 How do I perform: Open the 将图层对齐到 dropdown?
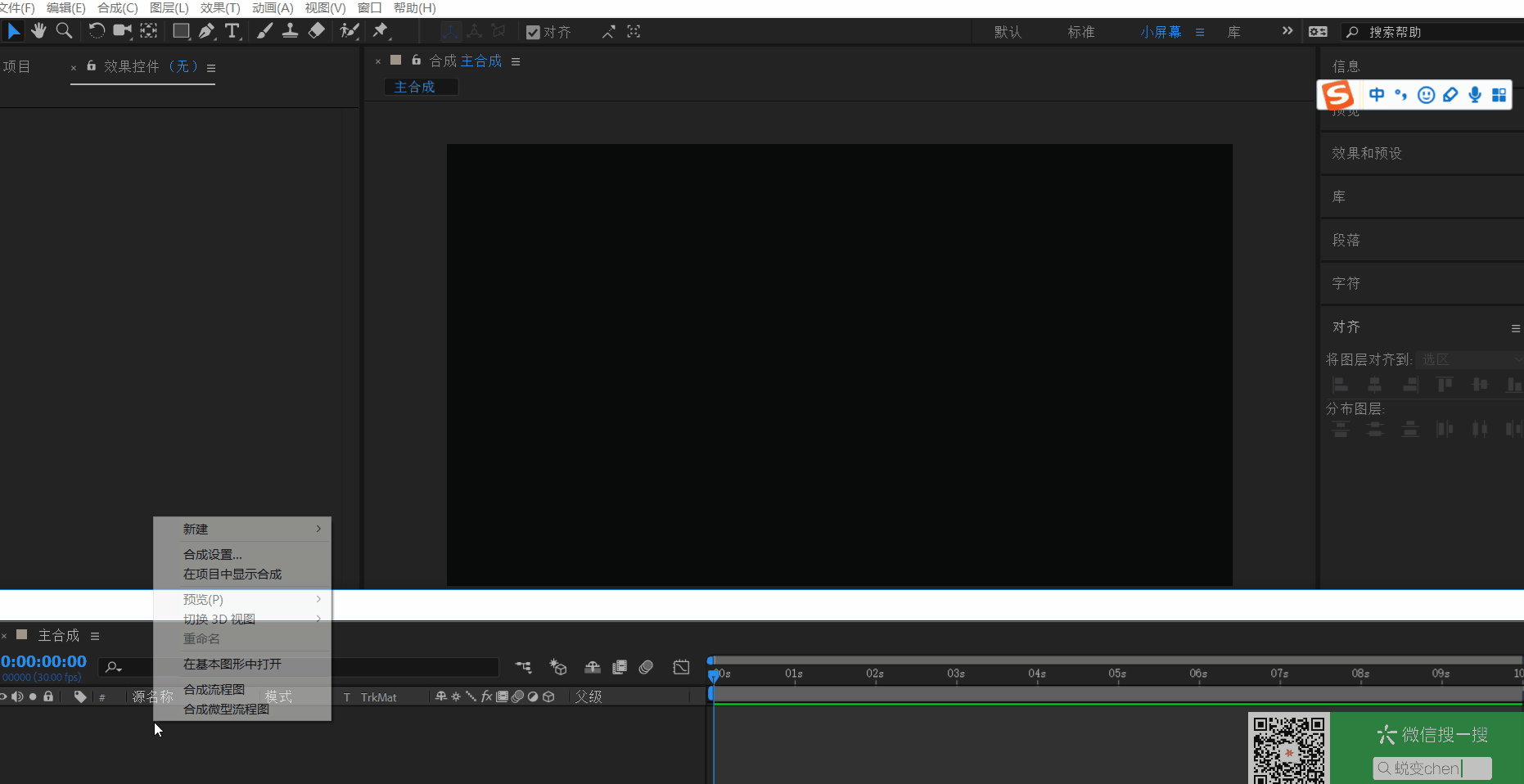1470,359
